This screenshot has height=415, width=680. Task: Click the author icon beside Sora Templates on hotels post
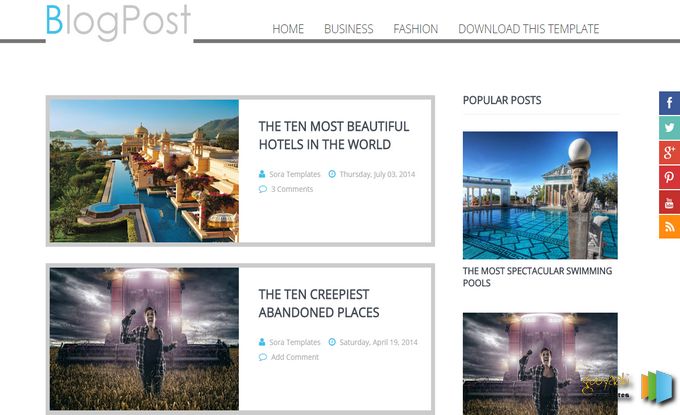tap(262, 174)
